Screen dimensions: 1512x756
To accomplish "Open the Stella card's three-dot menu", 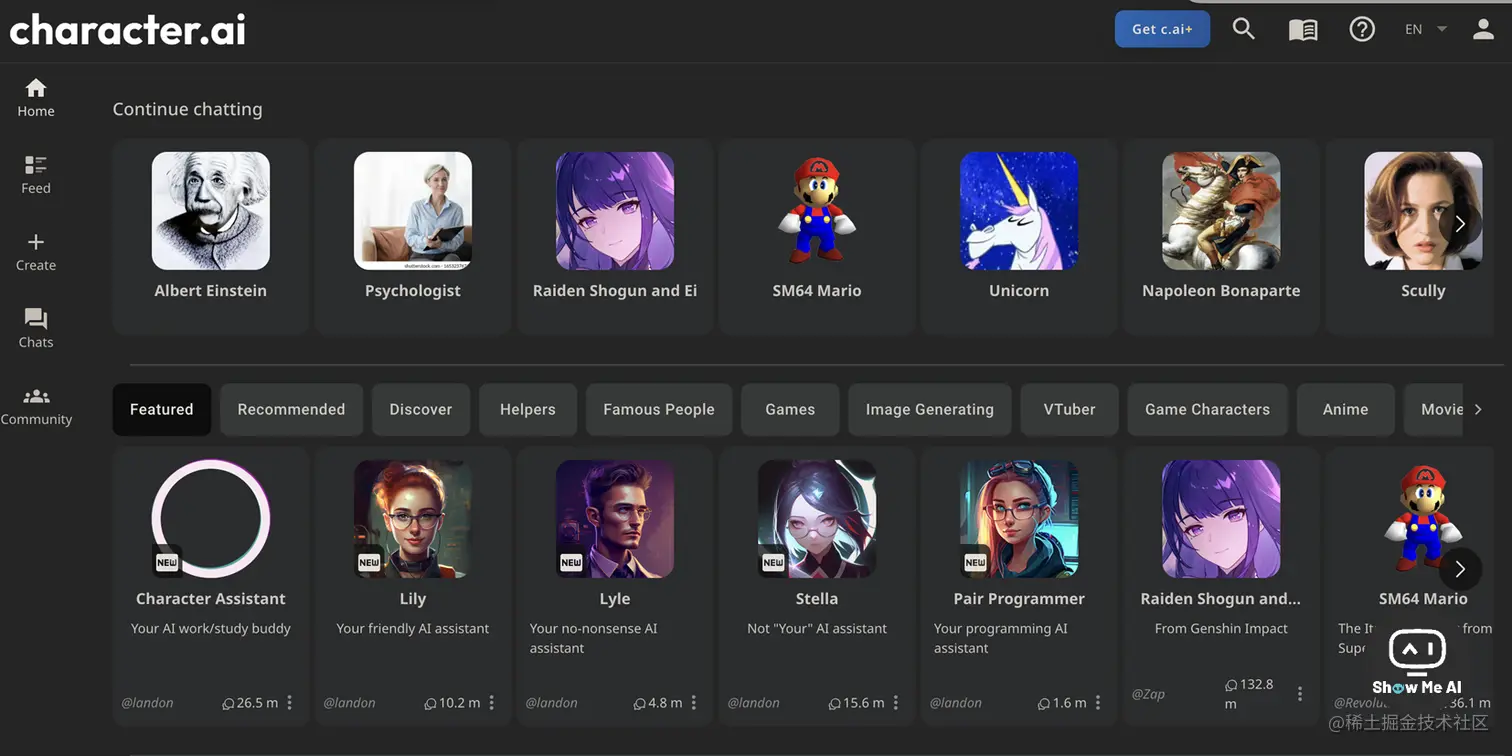I will point(896,703).
